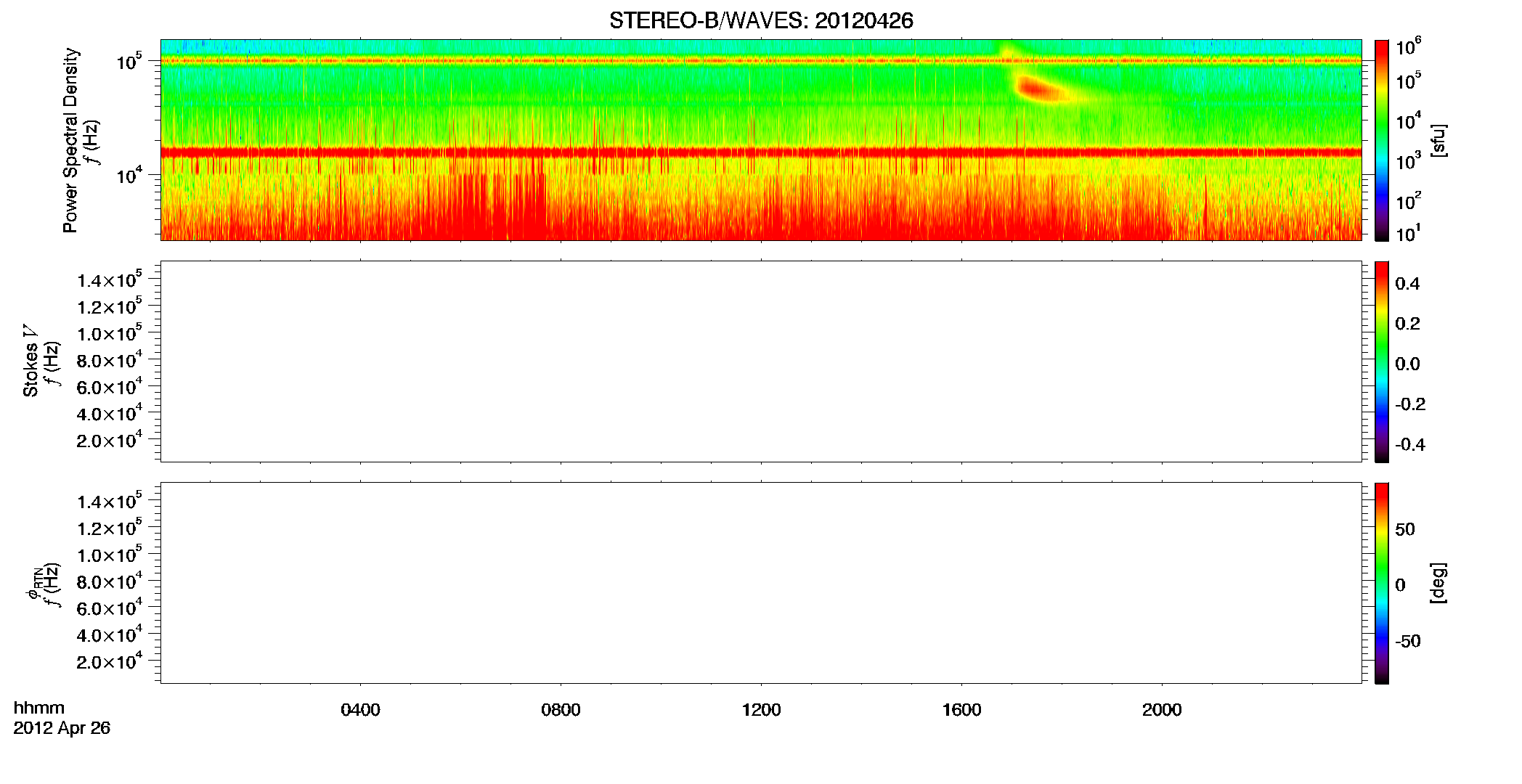Click the 2000 time axis label
This screenshot has width=1522, height=784.
click(1162, 710)
